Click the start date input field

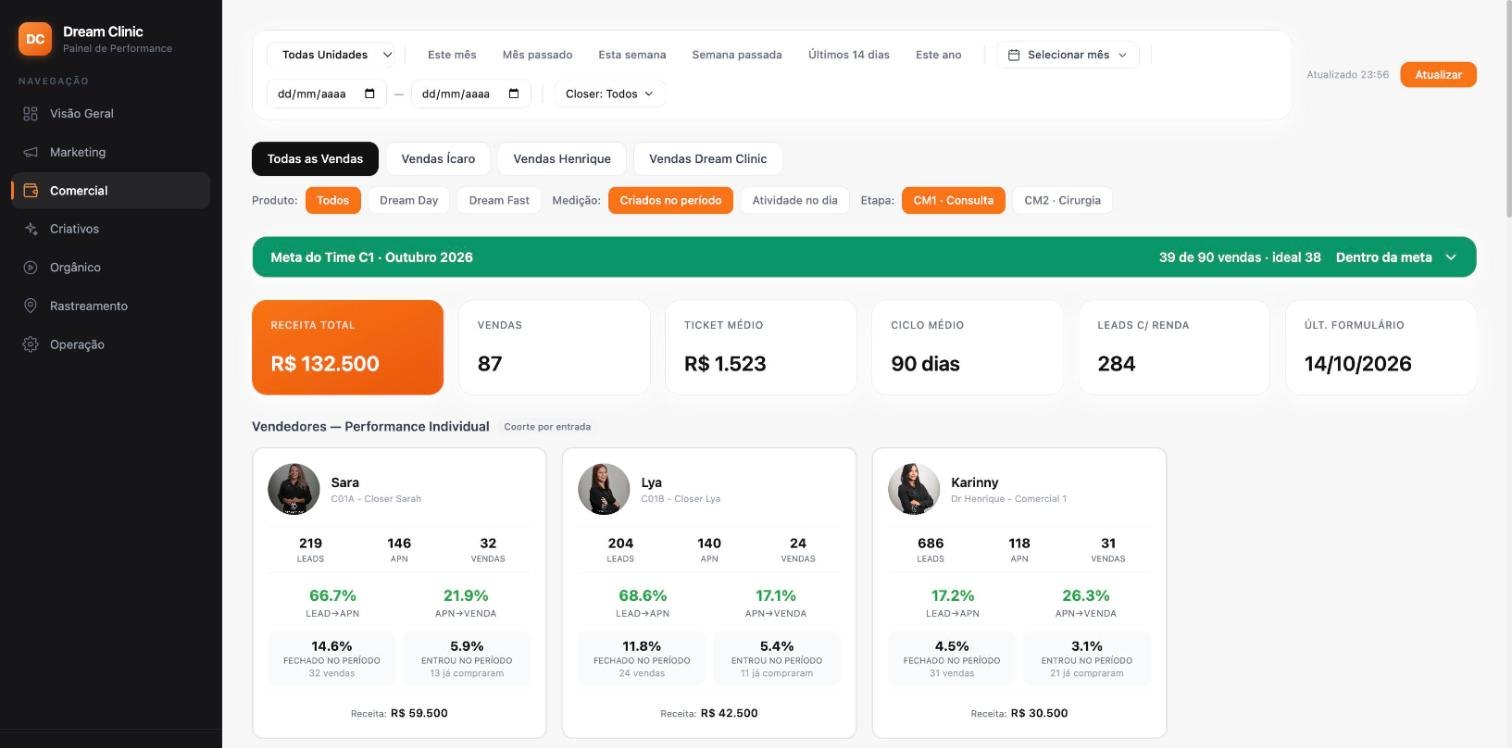[327, 94]
